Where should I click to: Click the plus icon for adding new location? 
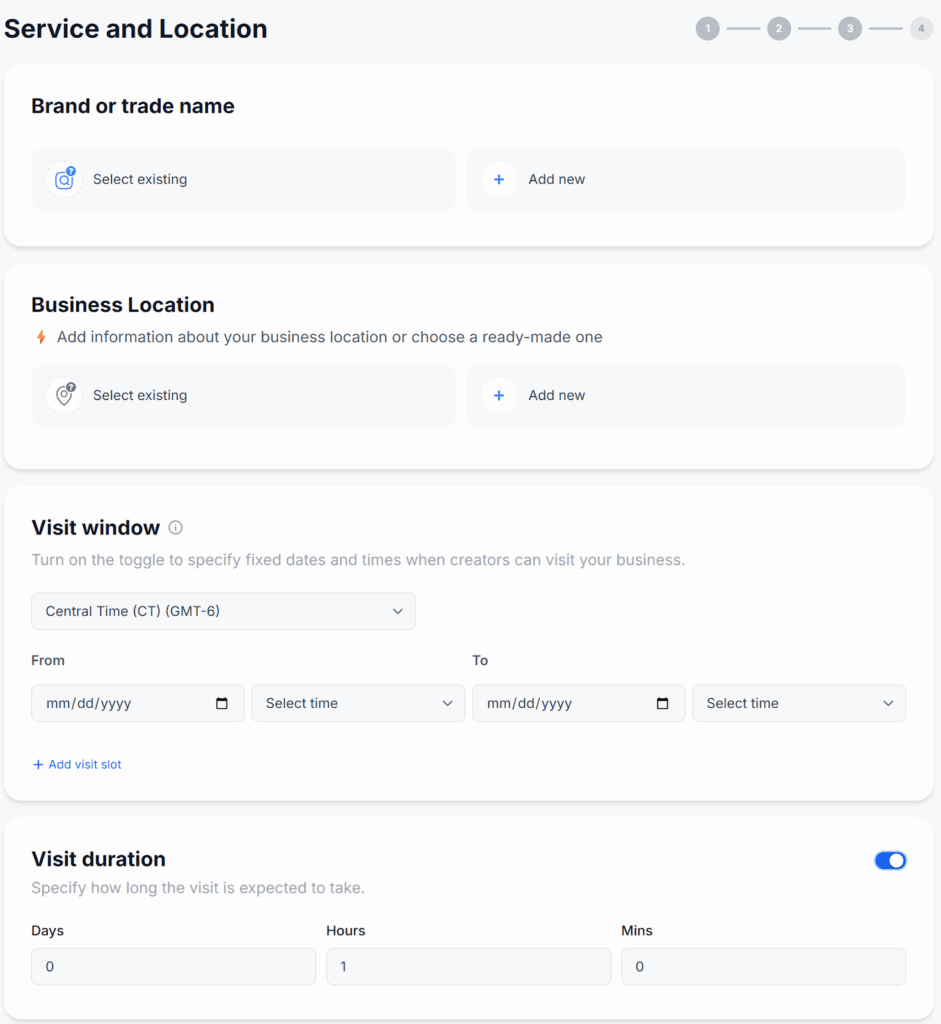tap(499, 395)
